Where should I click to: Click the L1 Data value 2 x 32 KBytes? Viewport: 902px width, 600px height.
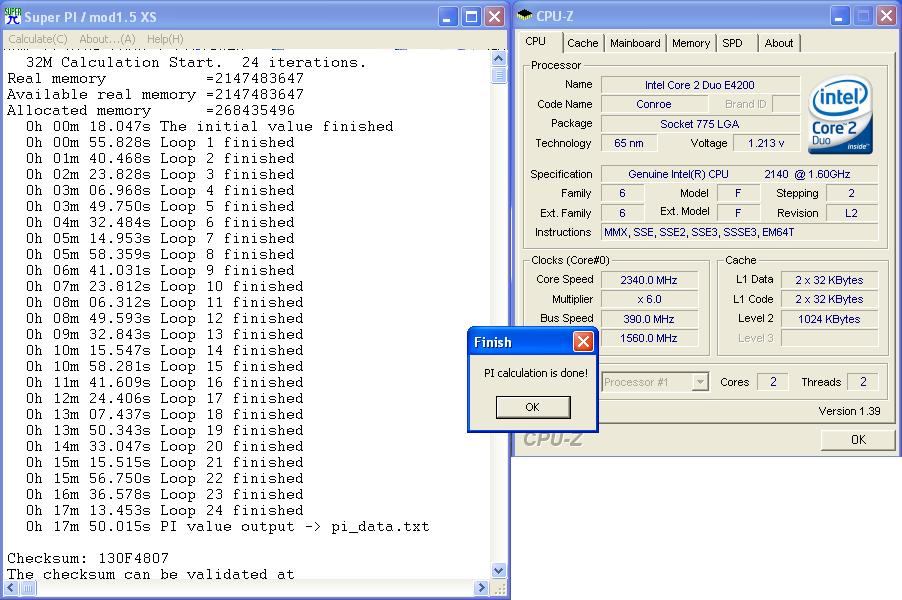point(829,280)
